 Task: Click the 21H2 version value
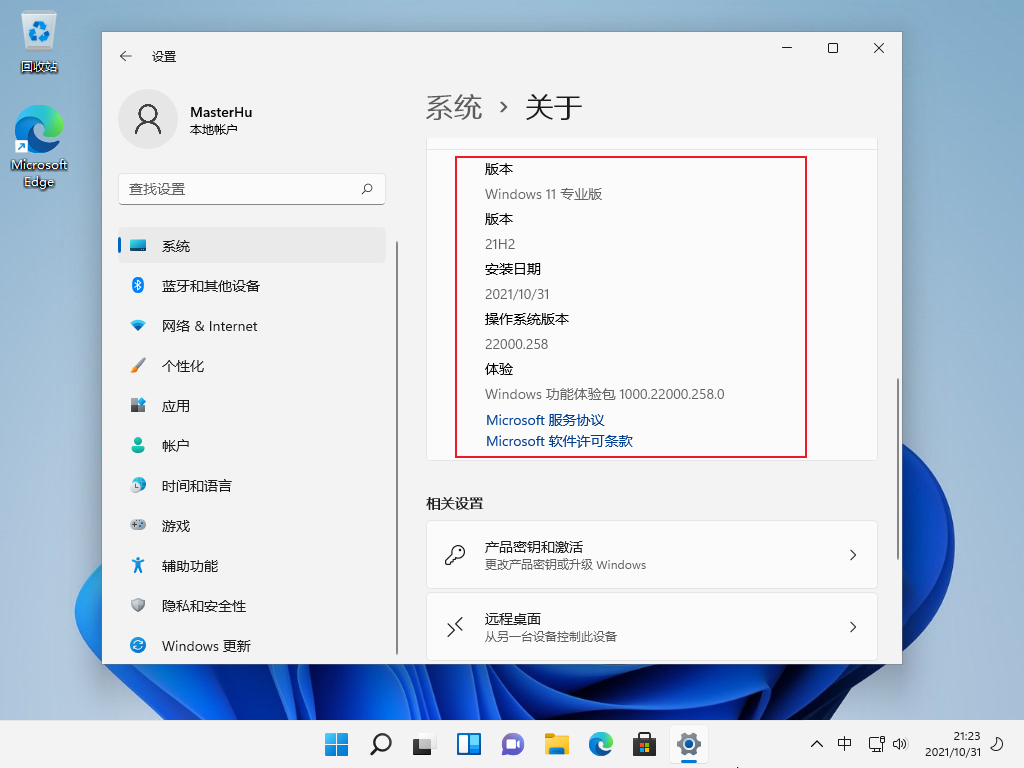pos(500,244)
